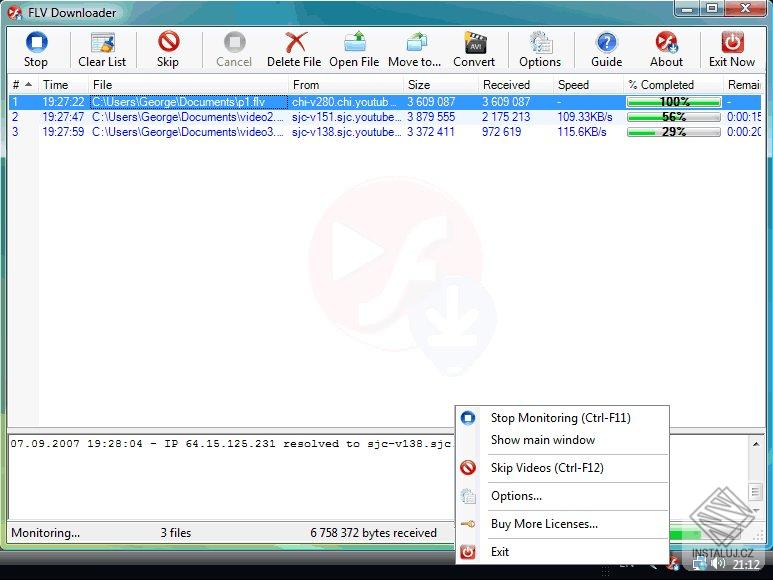This screenshot has width=773, height=580.
Task: Click the FLV Downloader title bar icon
Action: (x=15, y=13)
